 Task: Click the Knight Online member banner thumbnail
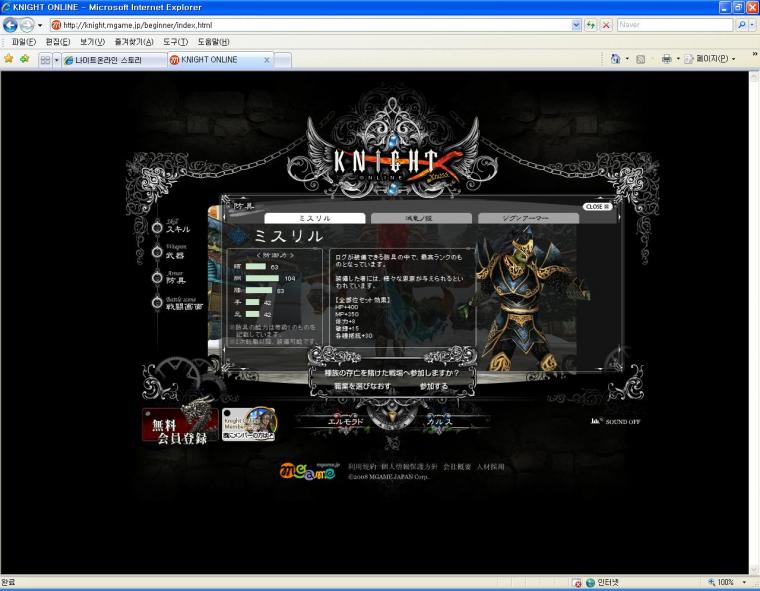point(249,424)
